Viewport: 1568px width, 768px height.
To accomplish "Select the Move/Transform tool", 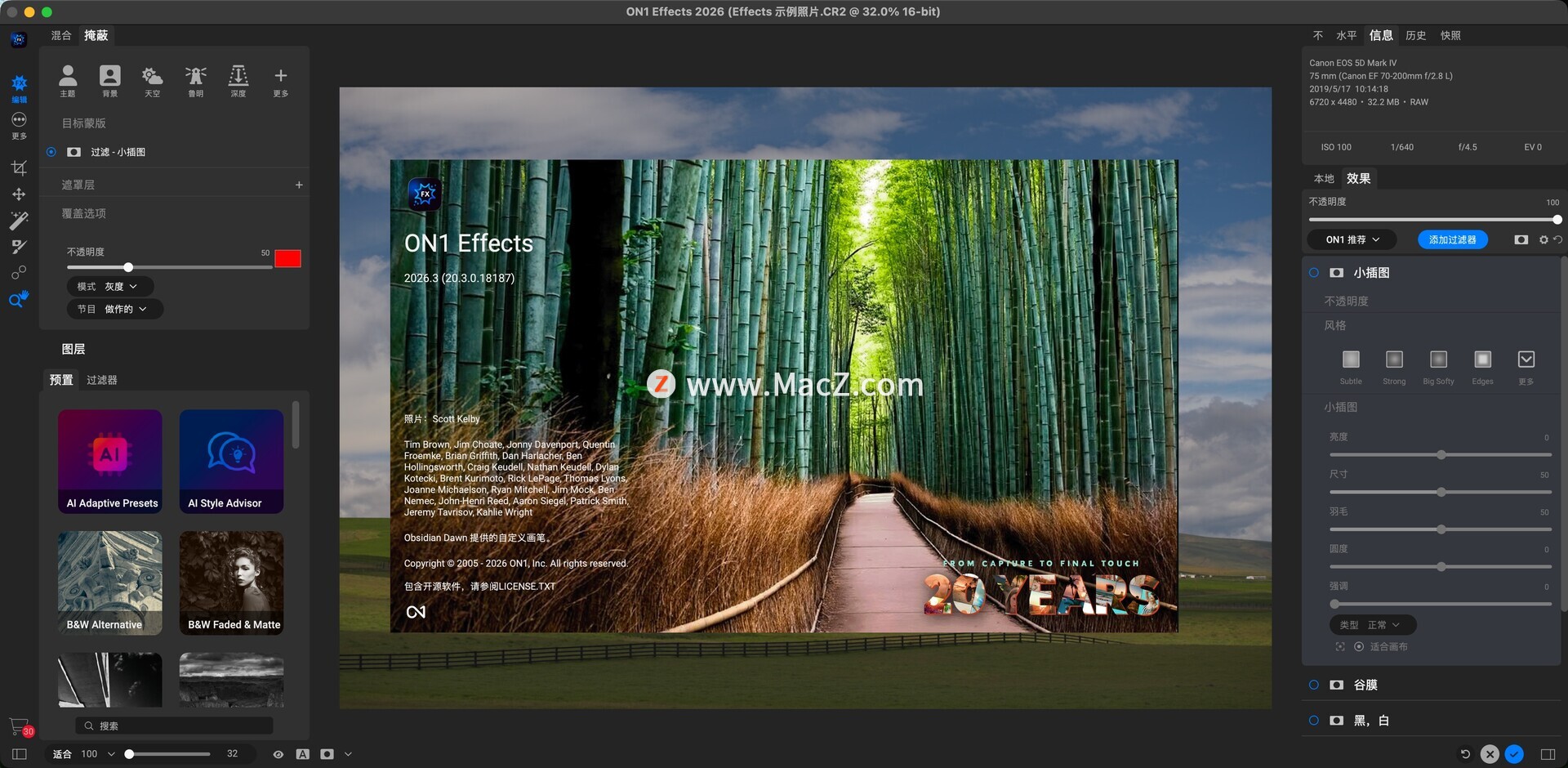I will tap(19, 194).
